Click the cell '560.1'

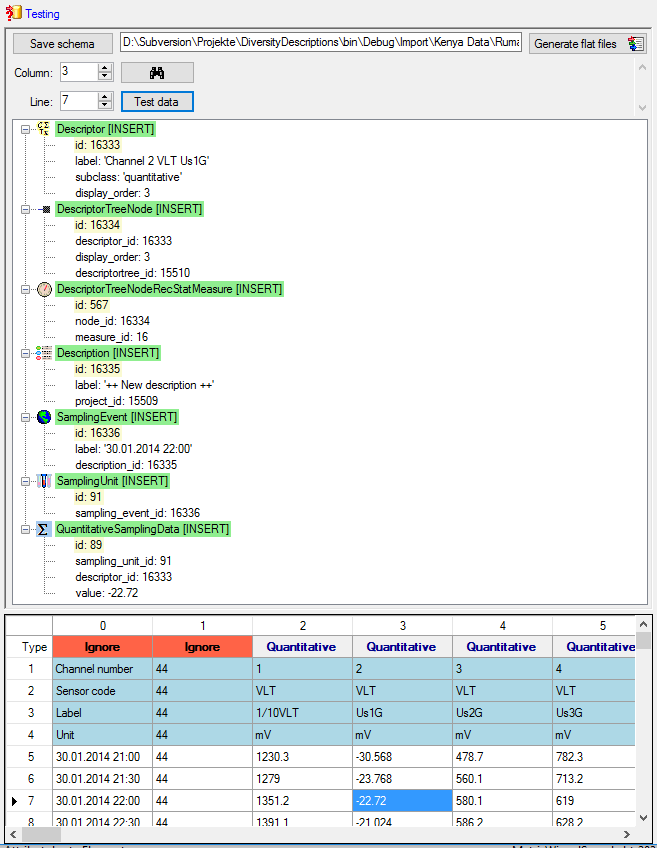point(502,779)
